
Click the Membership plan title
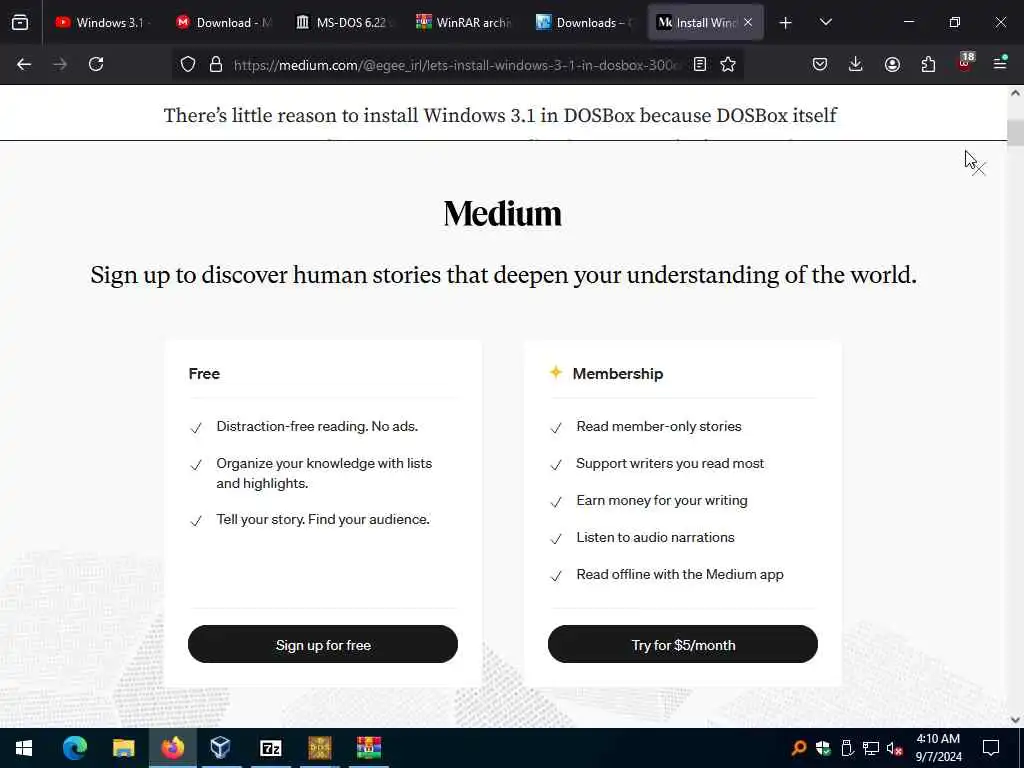[x=618, y=374]
